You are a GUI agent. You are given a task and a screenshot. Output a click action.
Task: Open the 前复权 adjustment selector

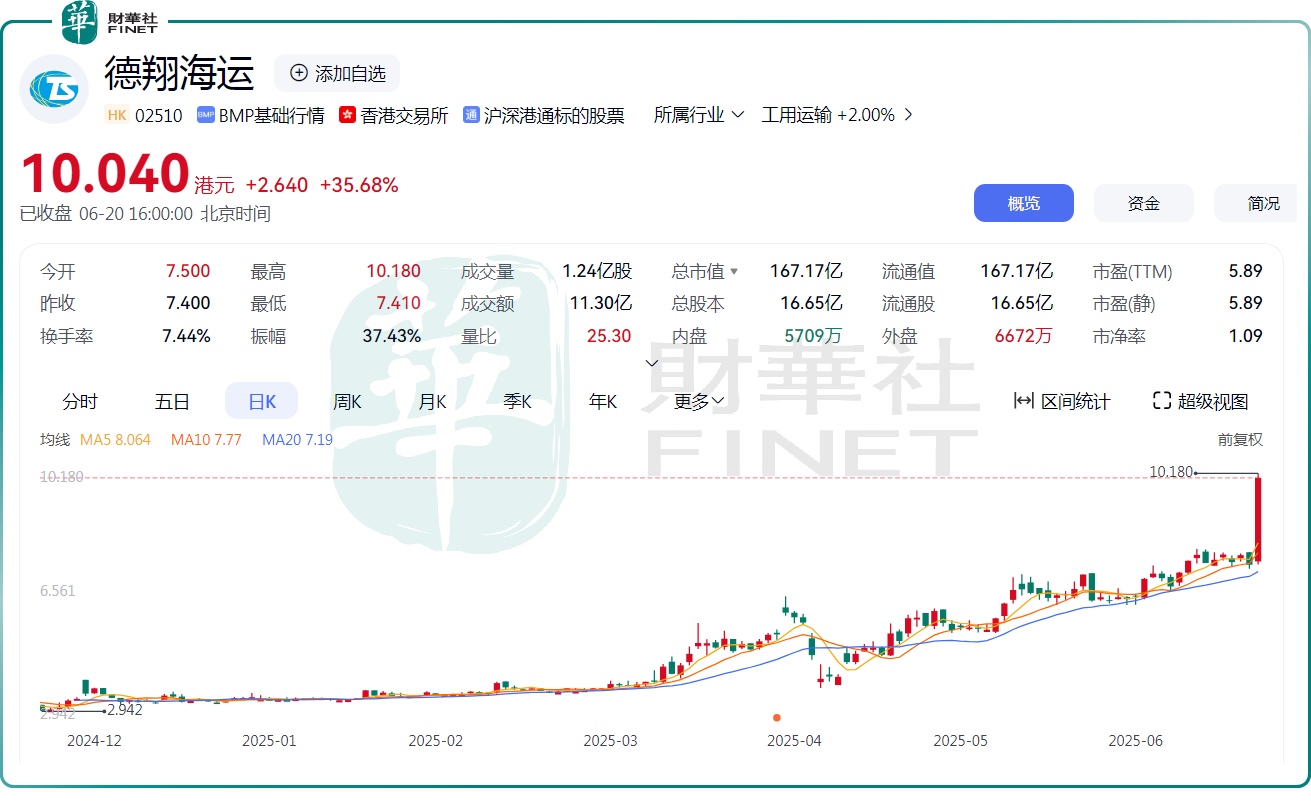click(1240, 439)
